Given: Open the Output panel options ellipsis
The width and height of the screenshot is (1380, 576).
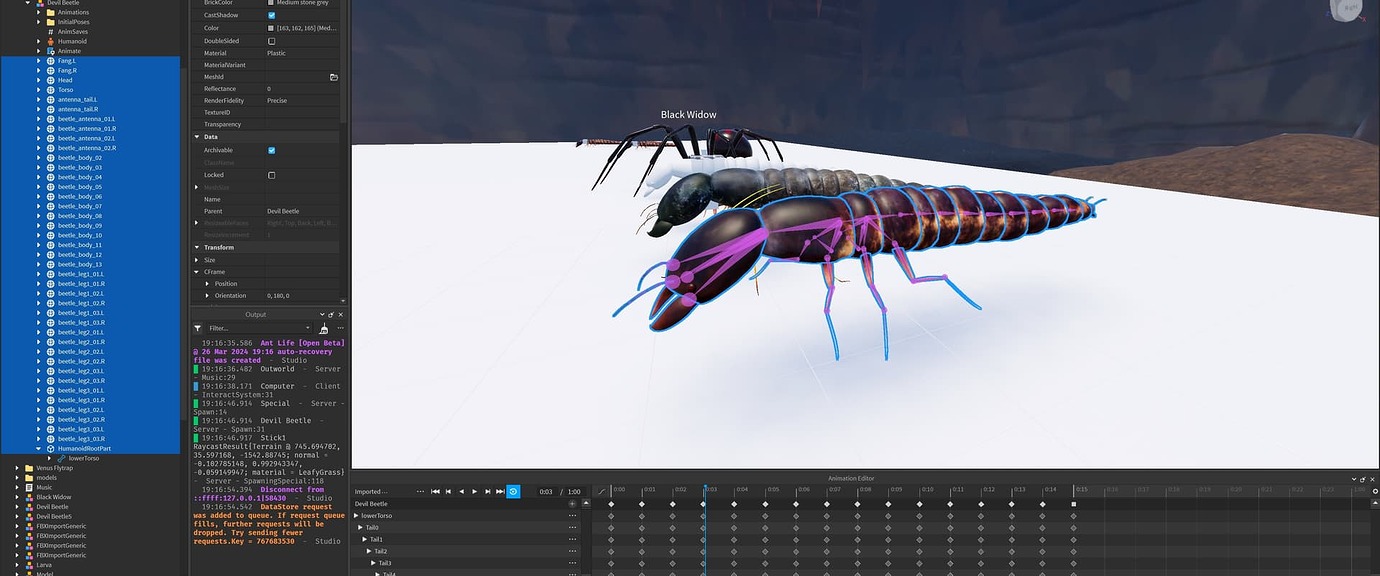Looking at the screenshot, I should (339, 328).
